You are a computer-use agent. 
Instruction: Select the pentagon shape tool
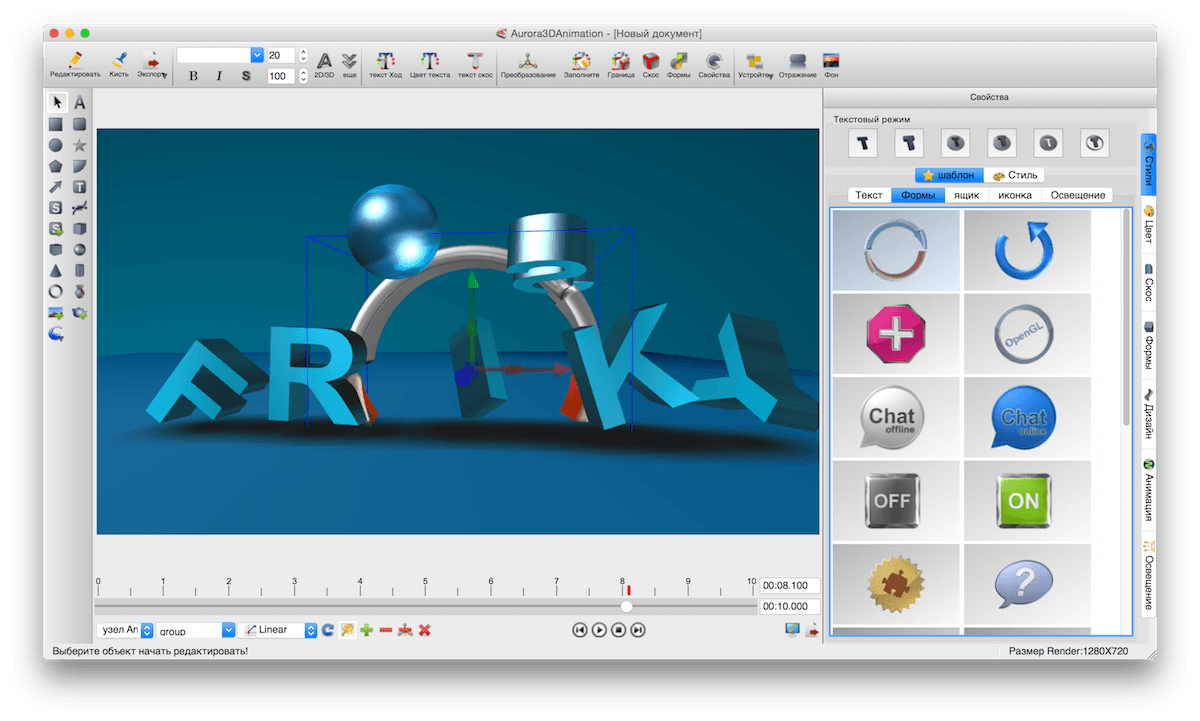(x=57, y=166)
